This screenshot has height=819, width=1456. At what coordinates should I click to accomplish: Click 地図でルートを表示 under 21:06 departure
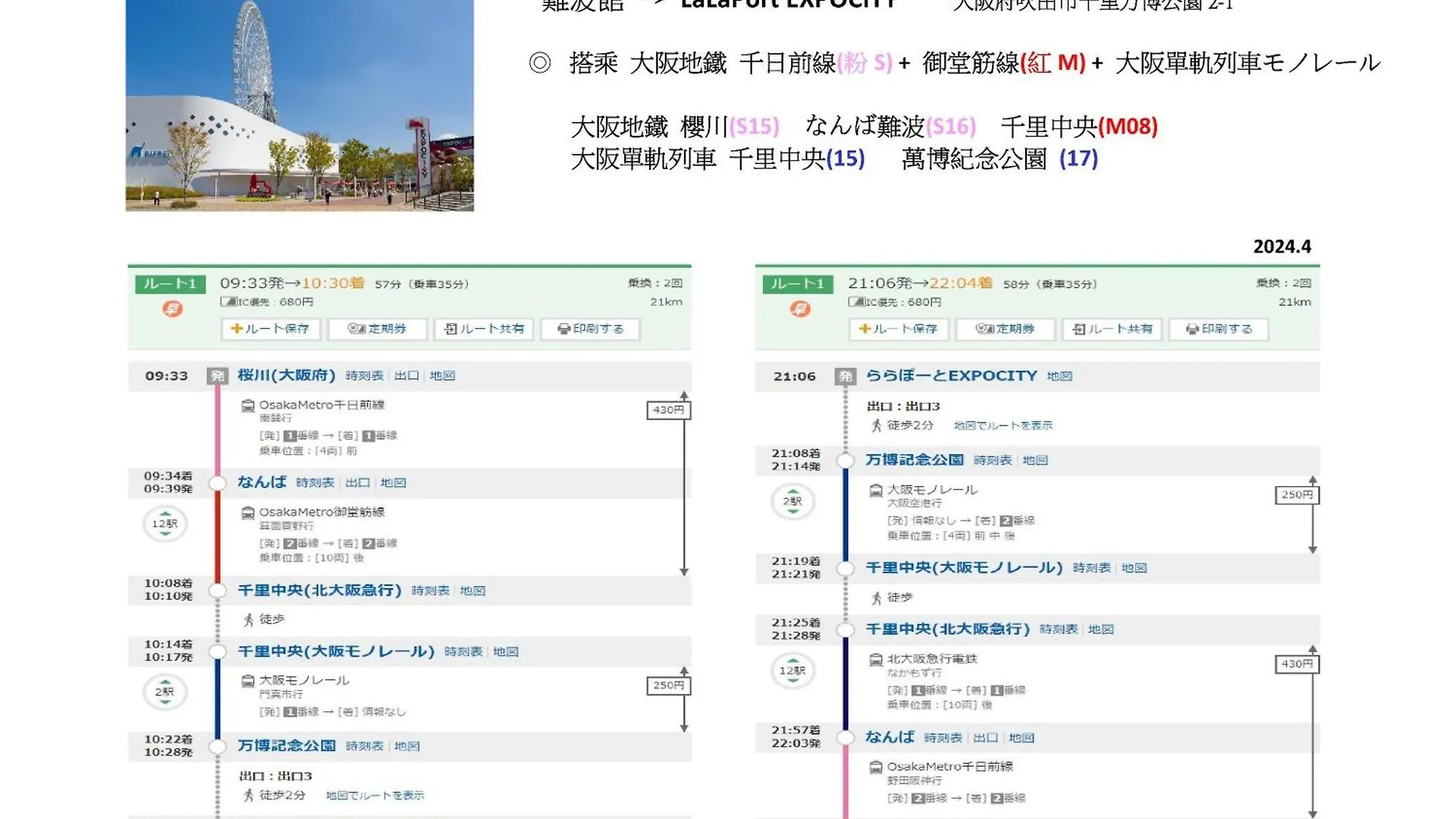coord(1003,425)
